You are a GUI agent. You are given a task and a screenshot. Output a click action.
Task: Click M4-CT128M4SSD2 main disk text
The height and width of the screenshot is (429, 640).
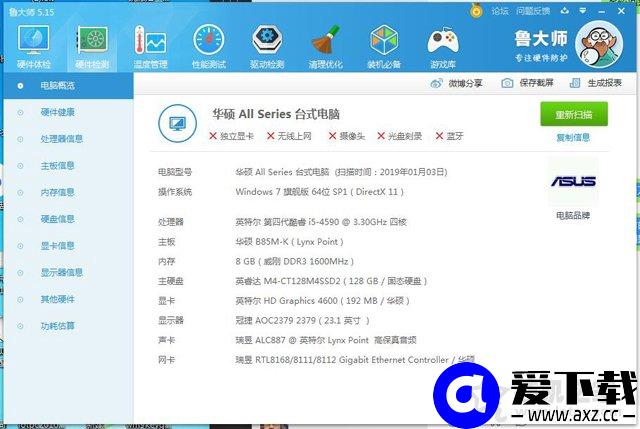pyautogui.click(x=331, y=281)
